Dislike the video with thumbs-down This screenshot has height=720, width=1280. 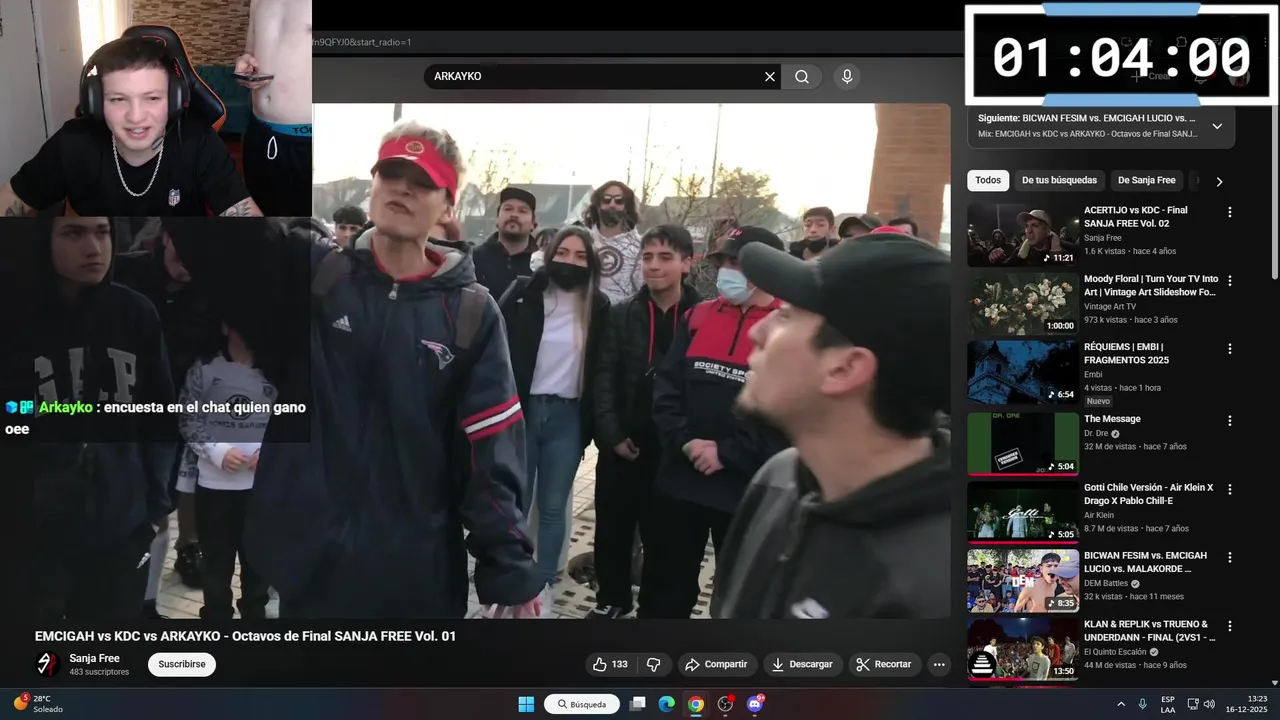click(x=654, y=664)
